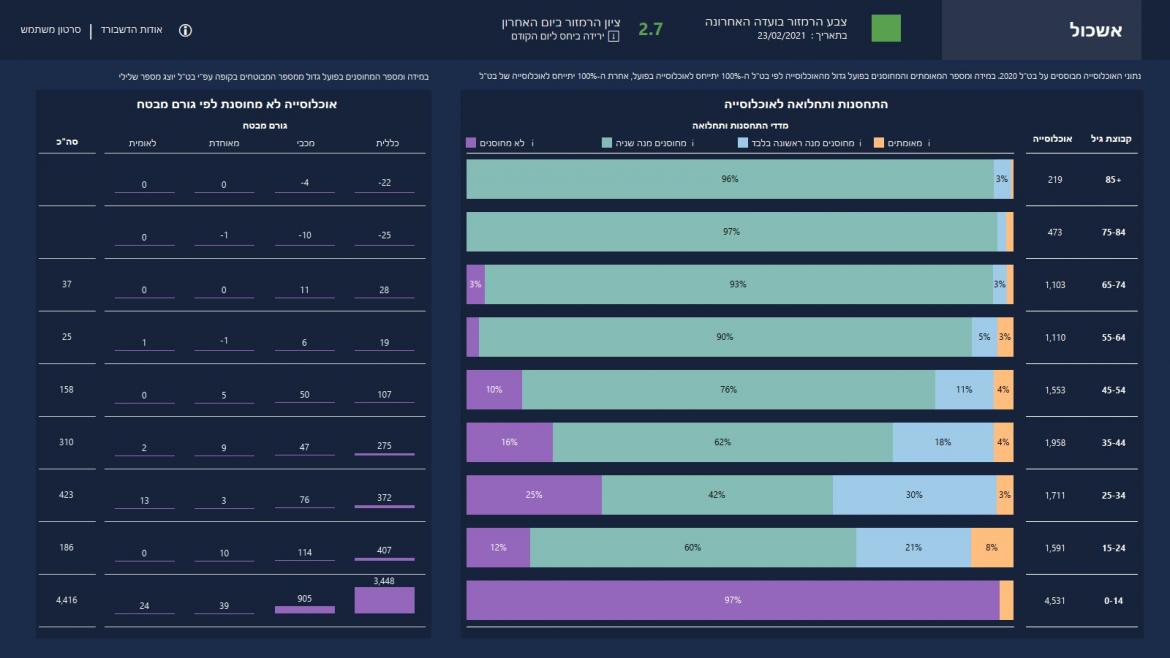
Task: Click the info icon beside לא מחוסנים legend
Action: pos(532,143)
